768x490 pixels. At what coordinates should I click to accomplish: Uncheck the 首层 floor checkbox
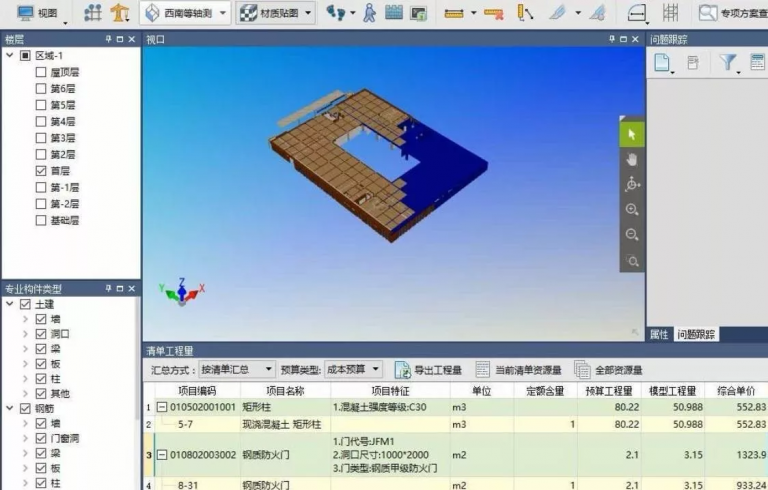pyautogui.click(x=41, y=171)
